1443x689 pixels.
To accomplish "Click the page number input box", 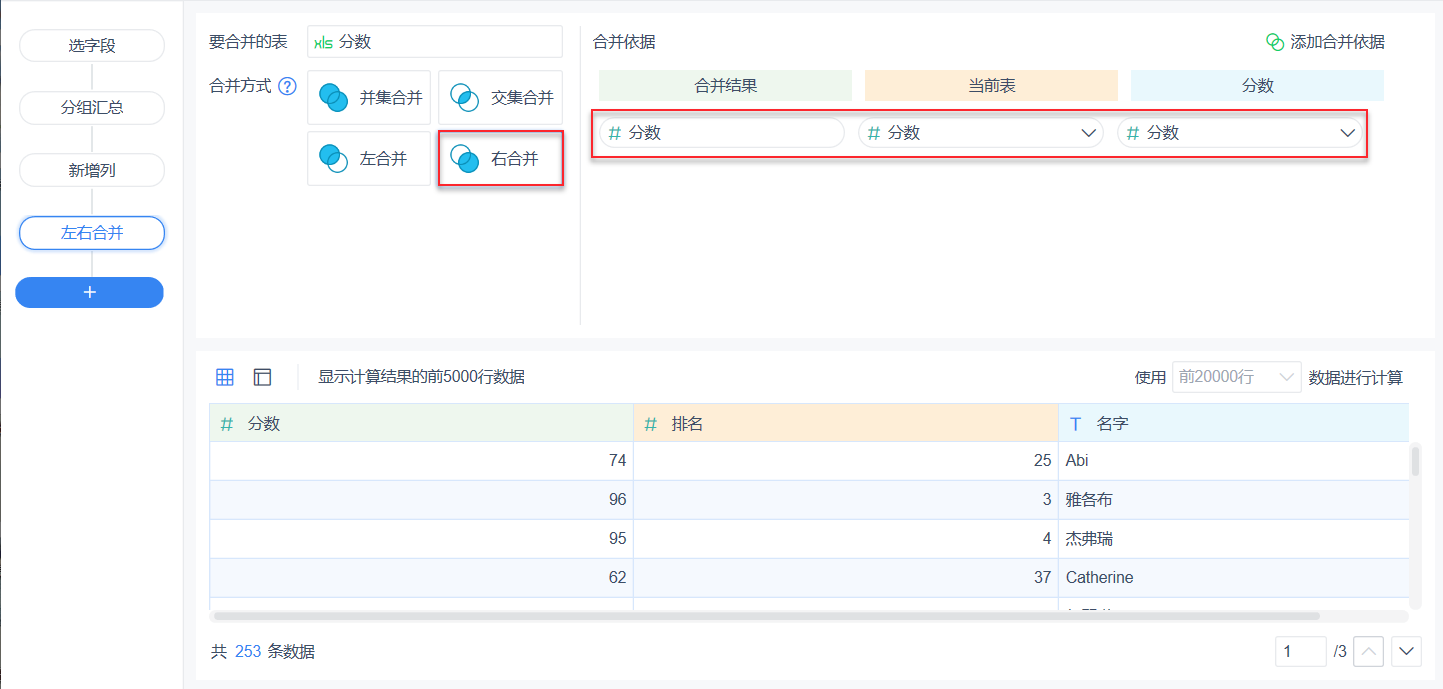I will click(1300, 652).
